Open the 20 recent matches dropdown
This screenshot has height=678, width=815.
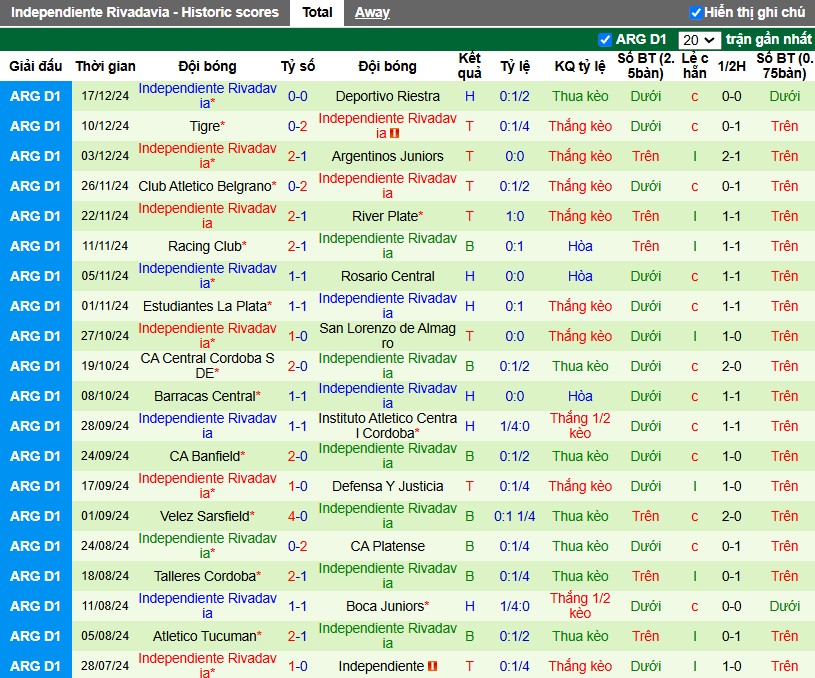699,40
